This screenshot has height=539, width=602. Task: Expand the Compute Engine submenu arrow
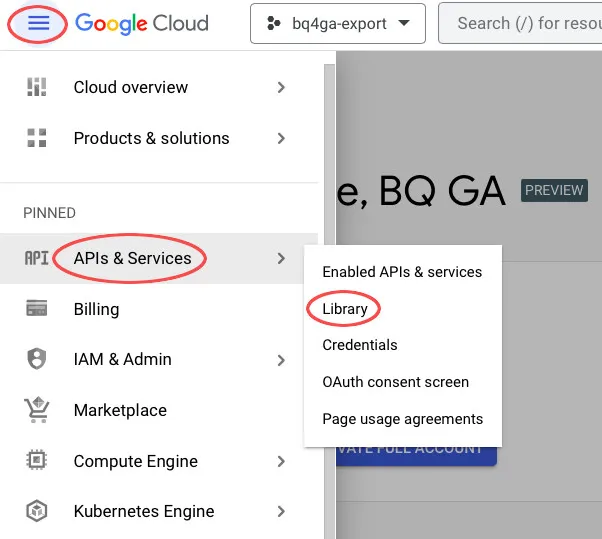[281, 461]
